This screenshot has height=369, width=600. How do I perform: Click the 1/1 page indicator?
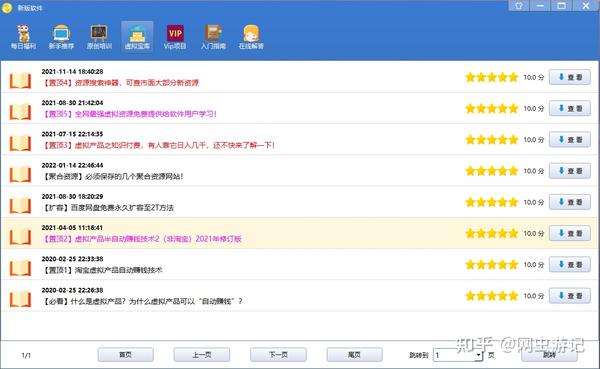pos(26,356)
